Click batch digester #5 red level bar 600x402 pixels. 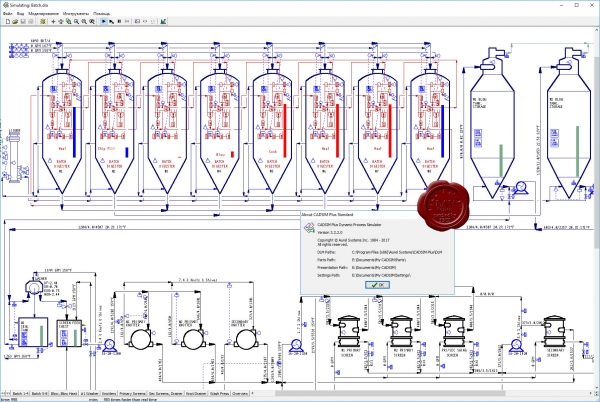[285, 130]
